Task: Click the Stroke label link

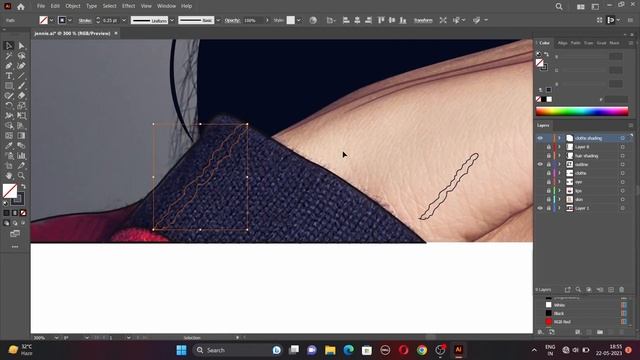Action: click(x=85, y=20)
